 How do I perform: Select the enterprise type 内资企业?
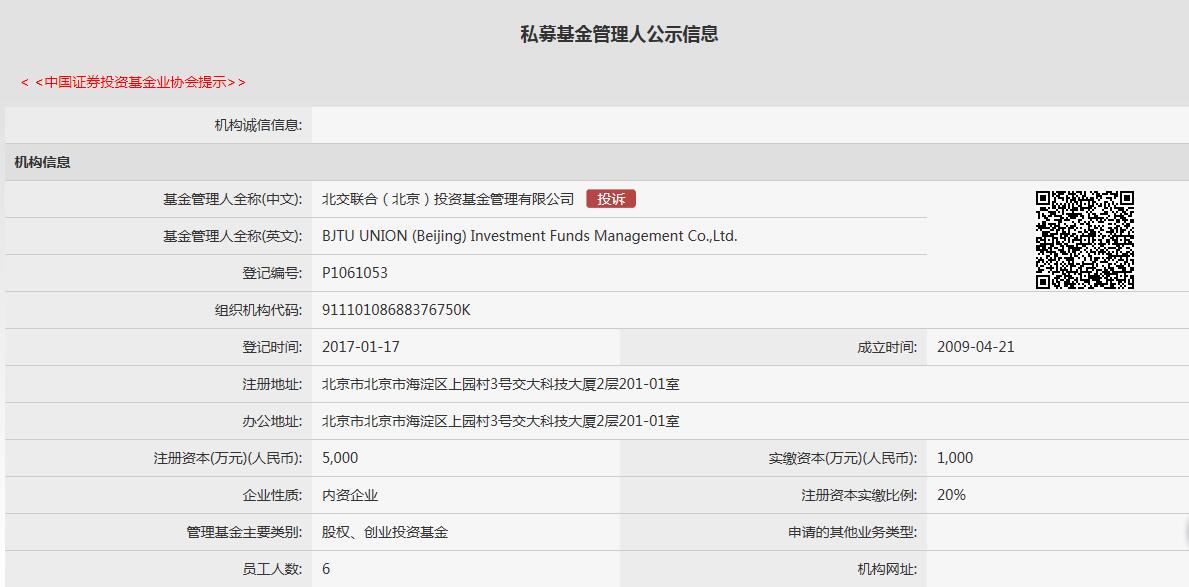(350, 495)
